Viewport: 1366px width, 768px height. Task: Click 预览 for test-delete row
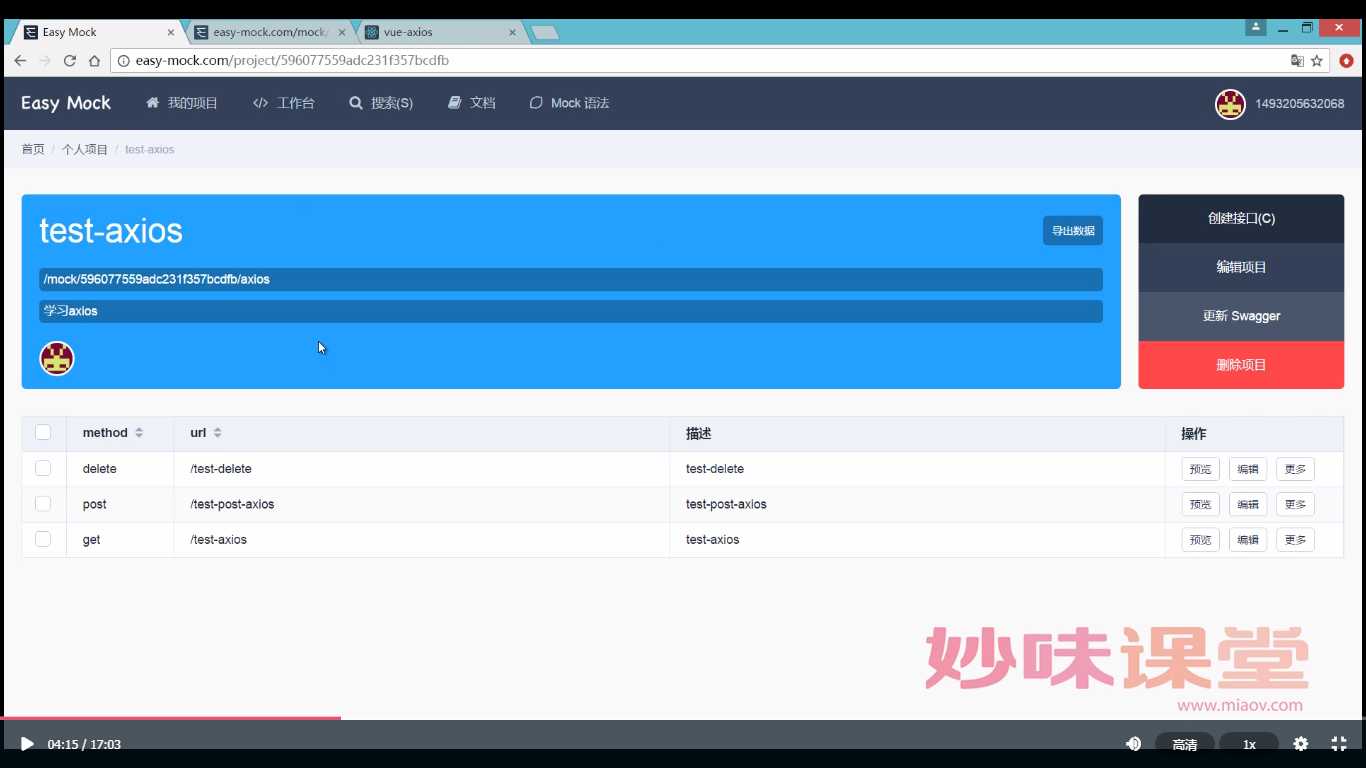(x=1200, y=469)
